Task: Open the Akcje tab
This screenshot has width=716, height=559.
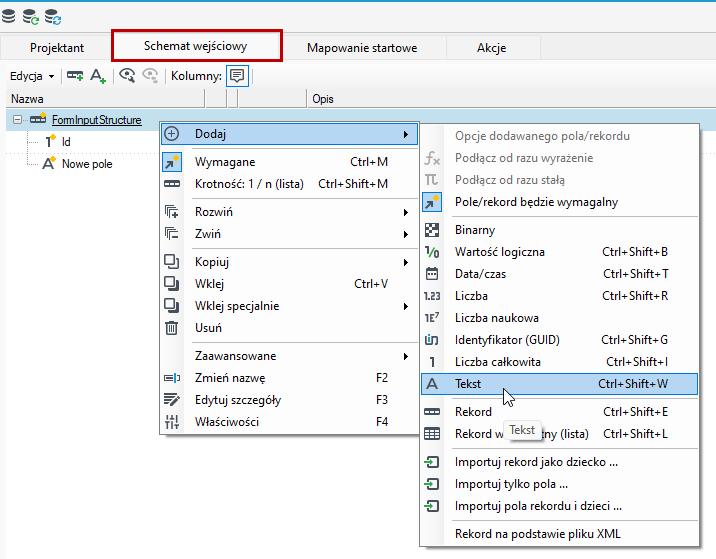Action: [492, 47]
